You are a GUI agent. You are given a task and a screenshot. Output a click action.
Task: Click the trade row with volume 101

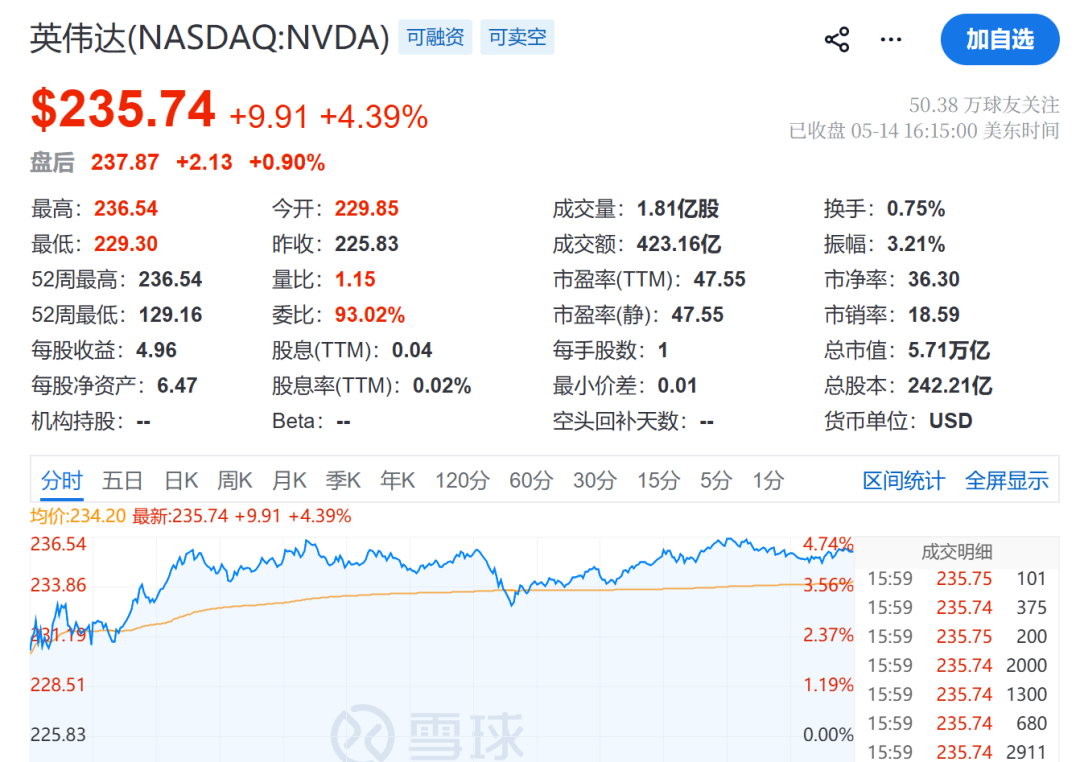click(x=957, y=579)
